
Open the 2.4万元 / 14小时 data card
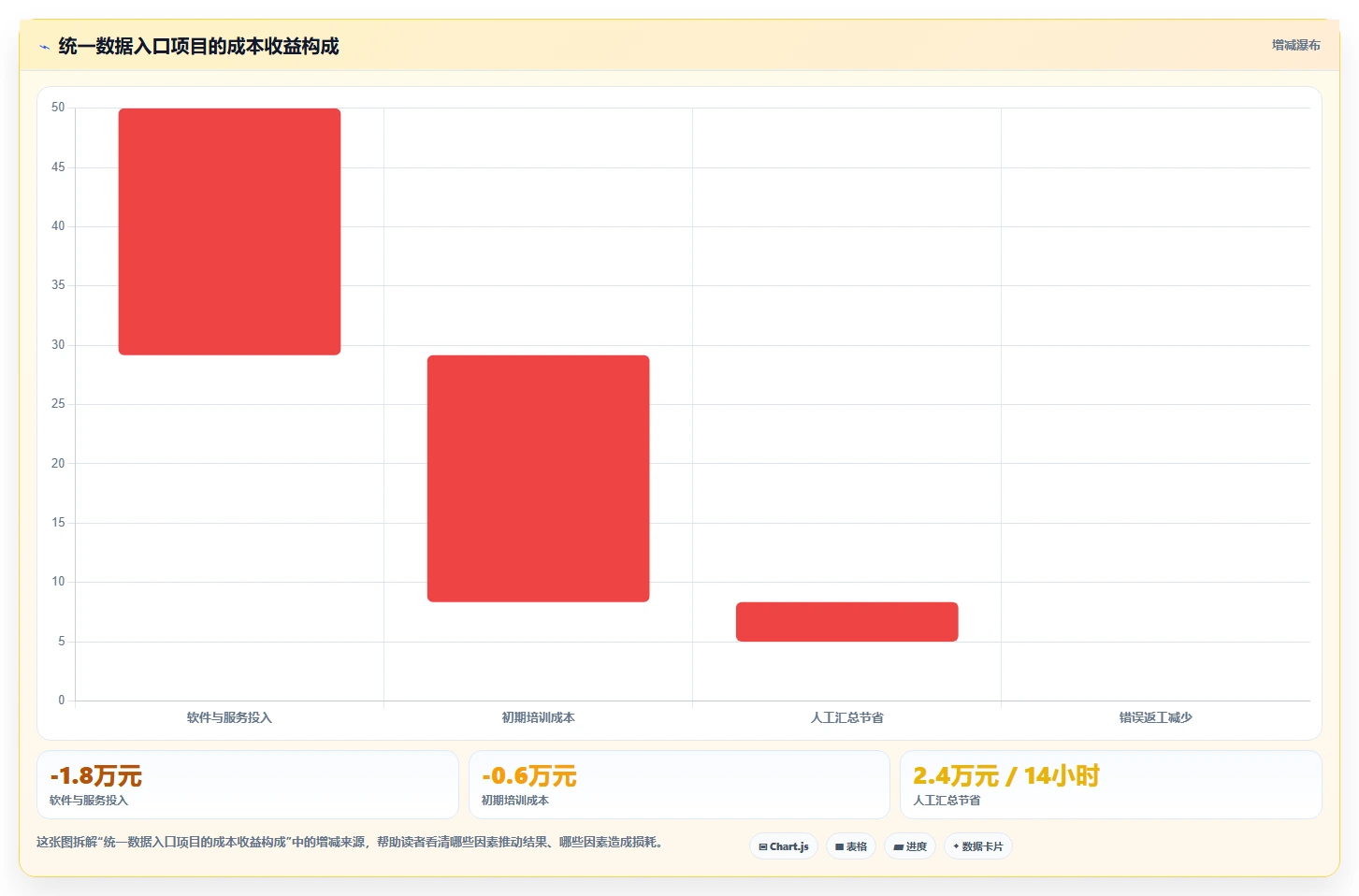pyautogui.click(x=1111, y=785)
